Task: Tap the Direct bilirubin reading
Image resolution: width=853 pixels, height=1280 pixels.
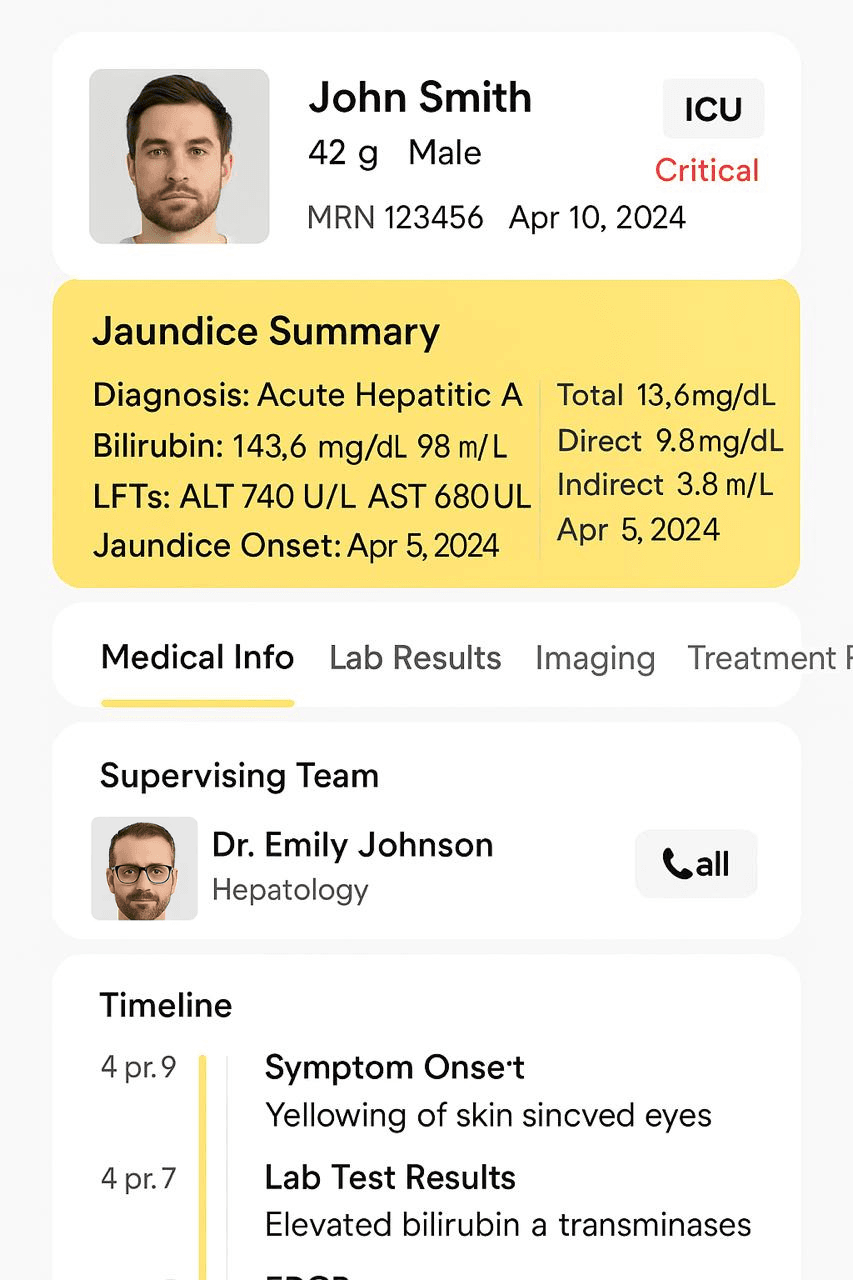Action: [x=670, y=441]
